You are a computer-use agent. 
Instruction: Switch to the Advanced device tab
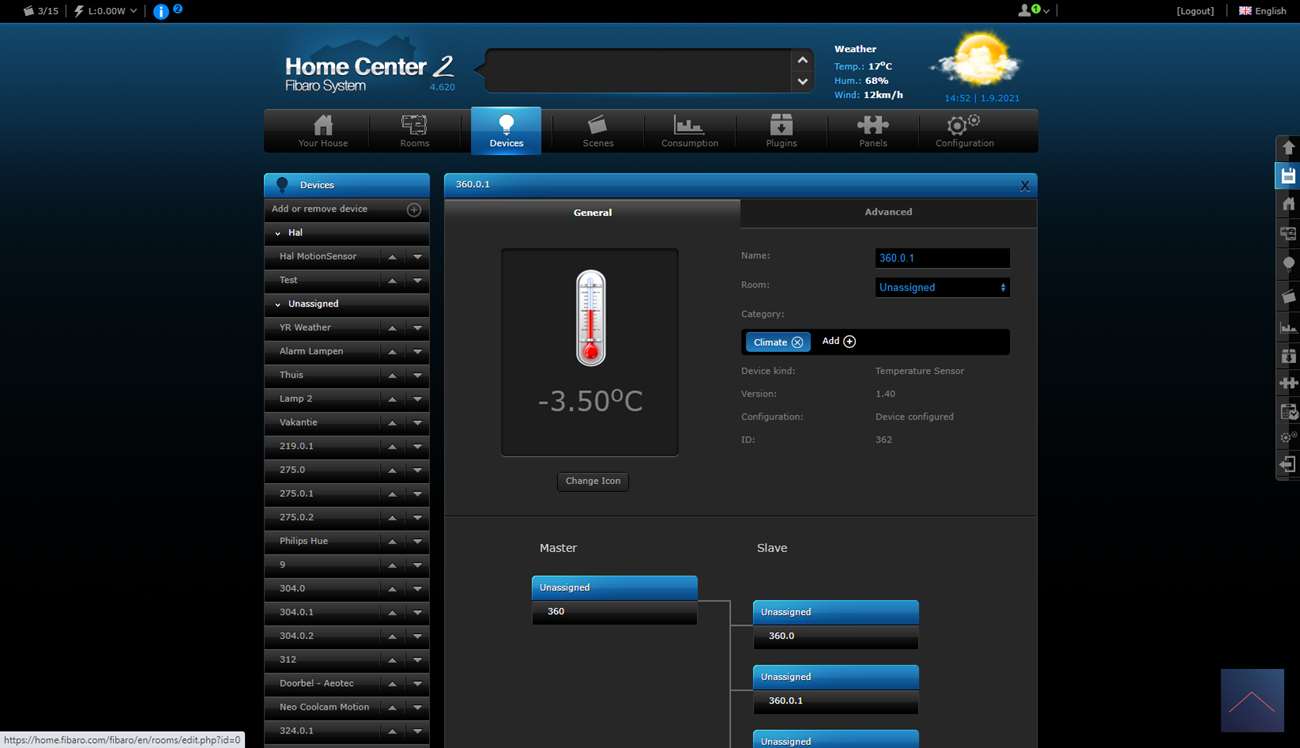tap(888, 212)
